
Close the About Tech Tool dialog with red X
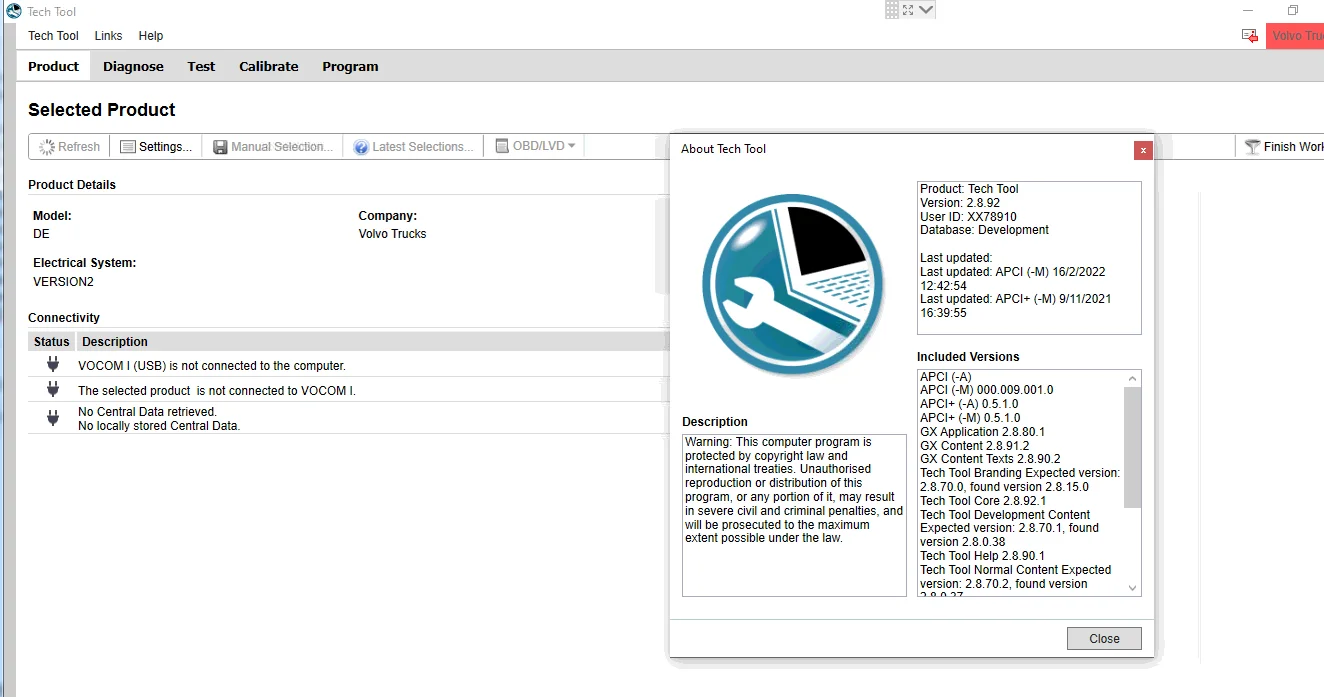coord(1143,150)
